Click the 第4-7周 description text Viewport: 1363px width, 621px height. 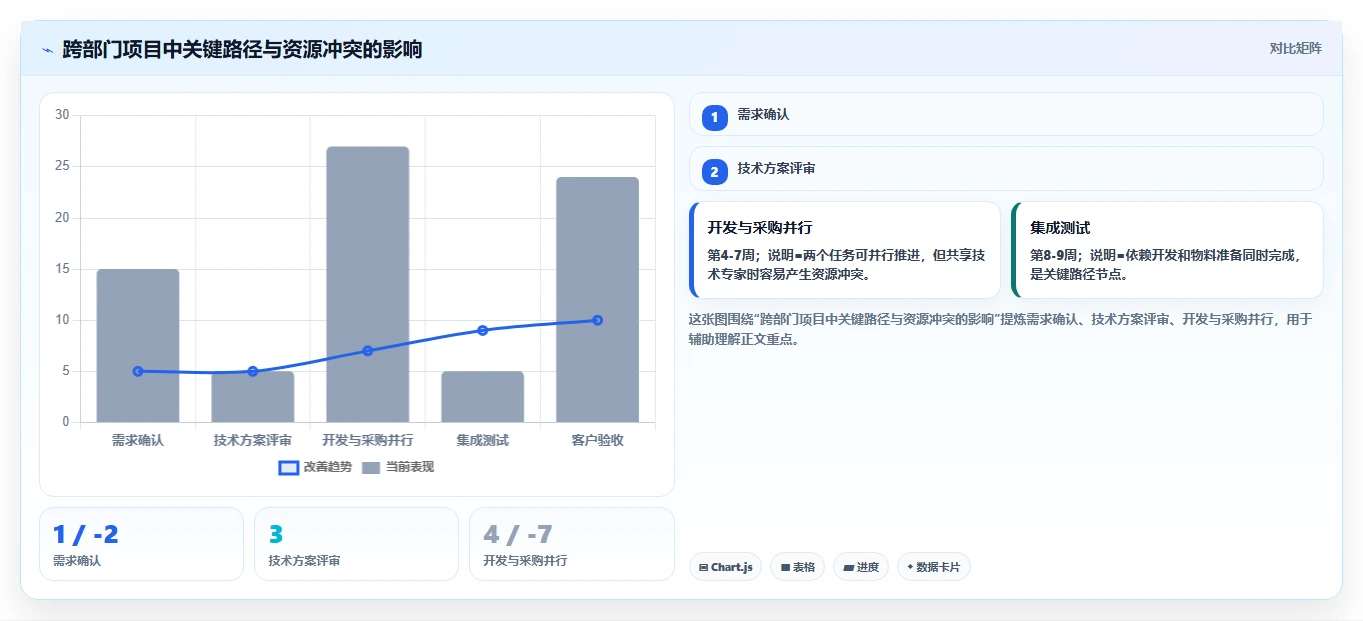[846, 264]
